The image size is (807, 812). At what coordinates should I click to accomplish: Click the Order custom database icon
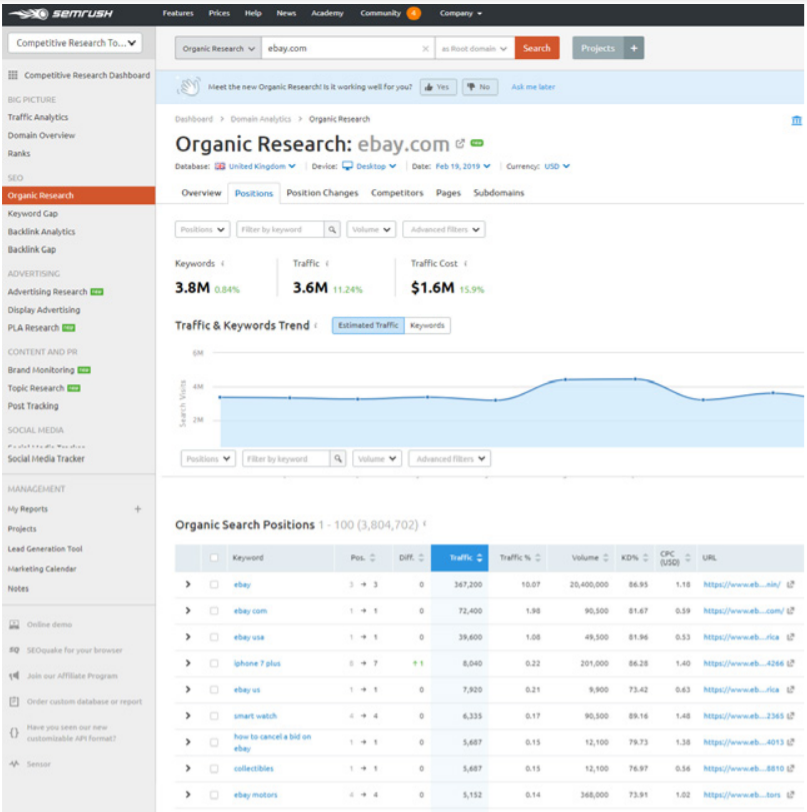[15, 702]
